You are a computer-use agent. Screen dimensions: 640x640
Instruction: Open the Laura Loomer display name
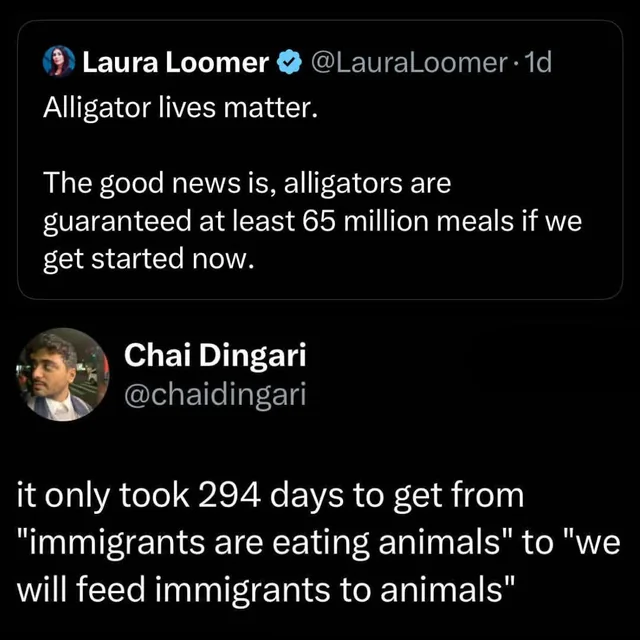[176, 64]
